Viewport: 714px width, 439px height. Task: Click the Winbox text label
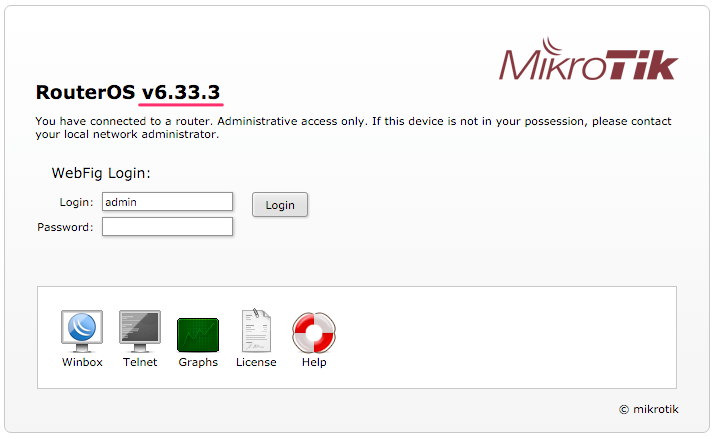click(x=82, y=362)
